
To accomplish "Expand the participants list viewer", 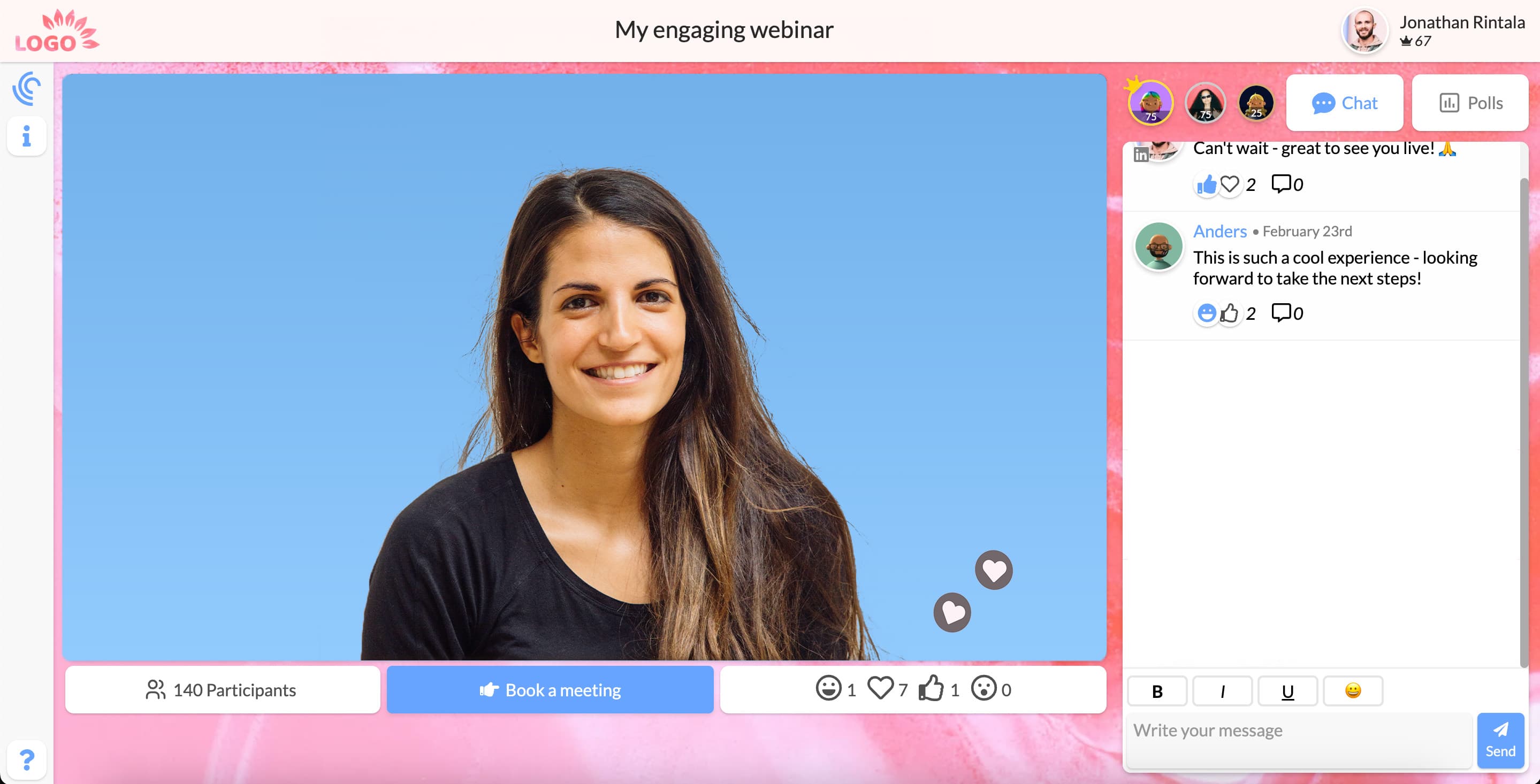I will [220, 689].
